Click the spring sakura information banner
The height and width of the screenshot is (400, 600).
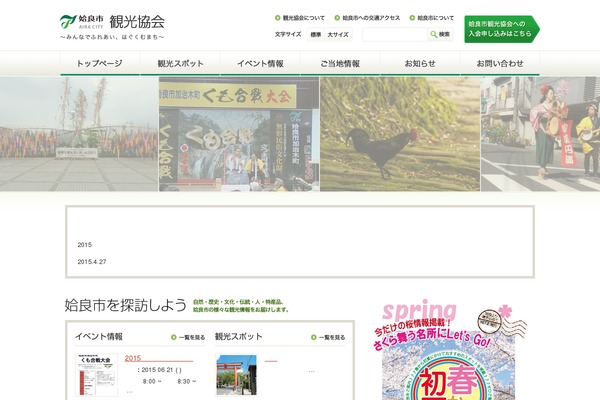pos(449,350)
